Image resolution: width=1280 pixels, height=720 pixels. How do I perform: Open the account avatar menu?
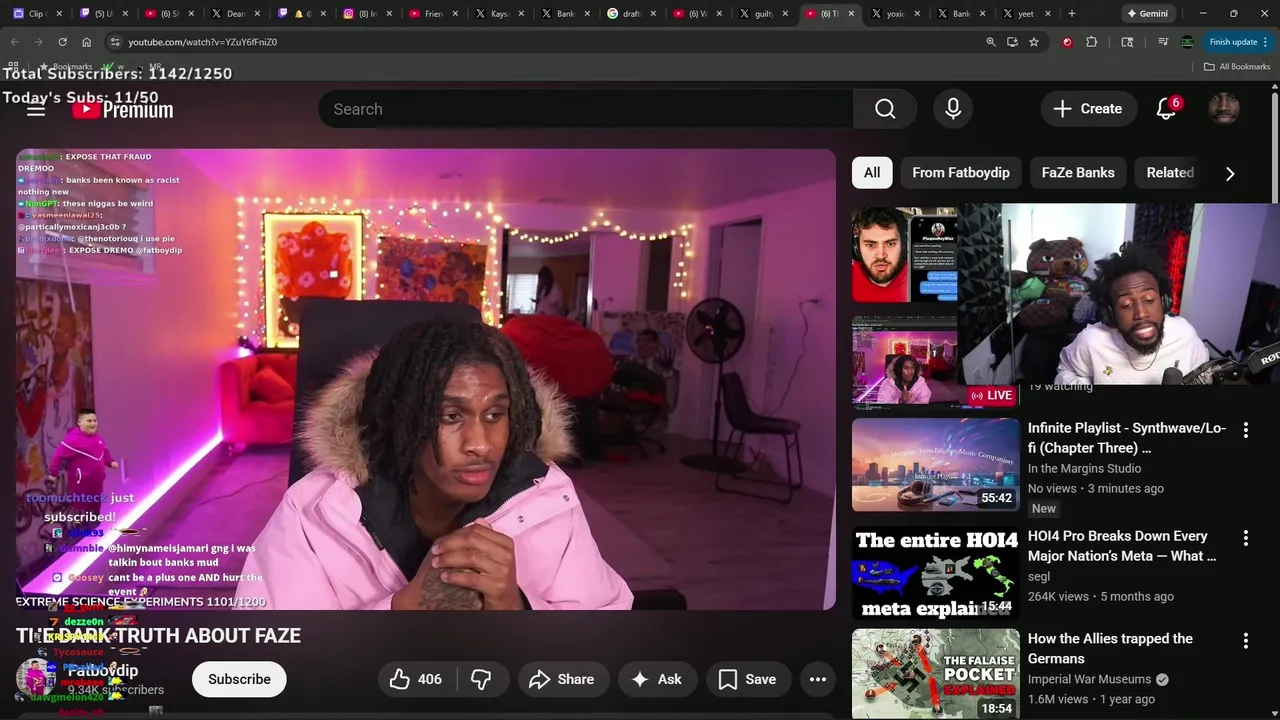pos(1224,109)
